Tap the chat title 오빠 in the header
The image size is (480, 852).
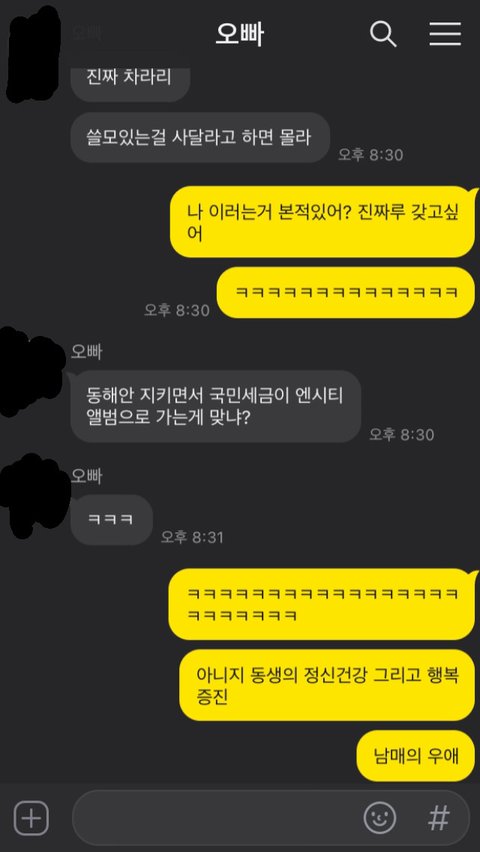pos(239,35)
